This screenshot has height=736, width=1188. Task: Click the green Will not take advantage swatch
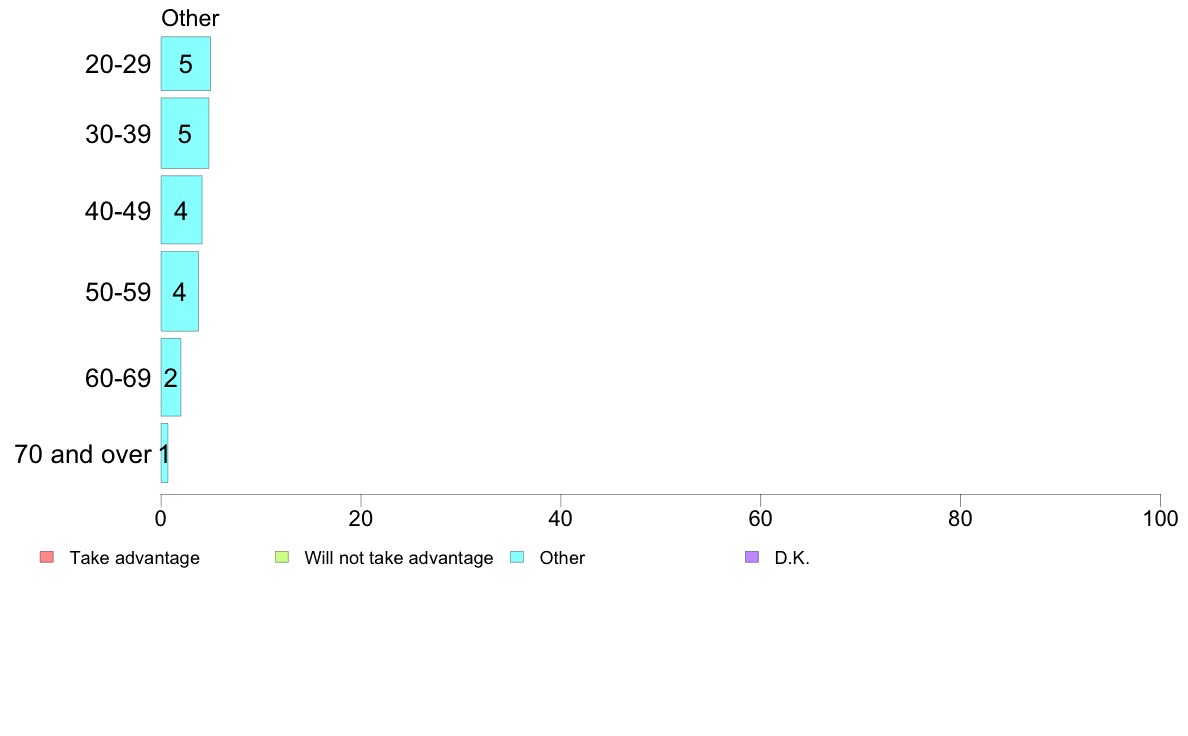[282, 557]
